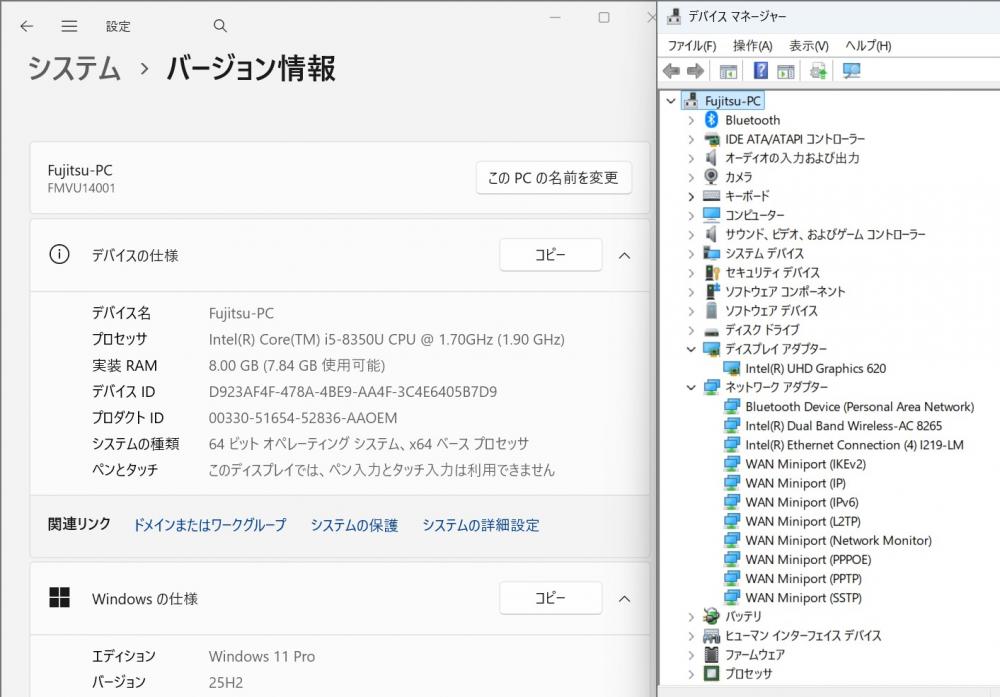The image size is (1000, 697).
Task: Click the バッテリ battery icon
Action: pos(711,616)
